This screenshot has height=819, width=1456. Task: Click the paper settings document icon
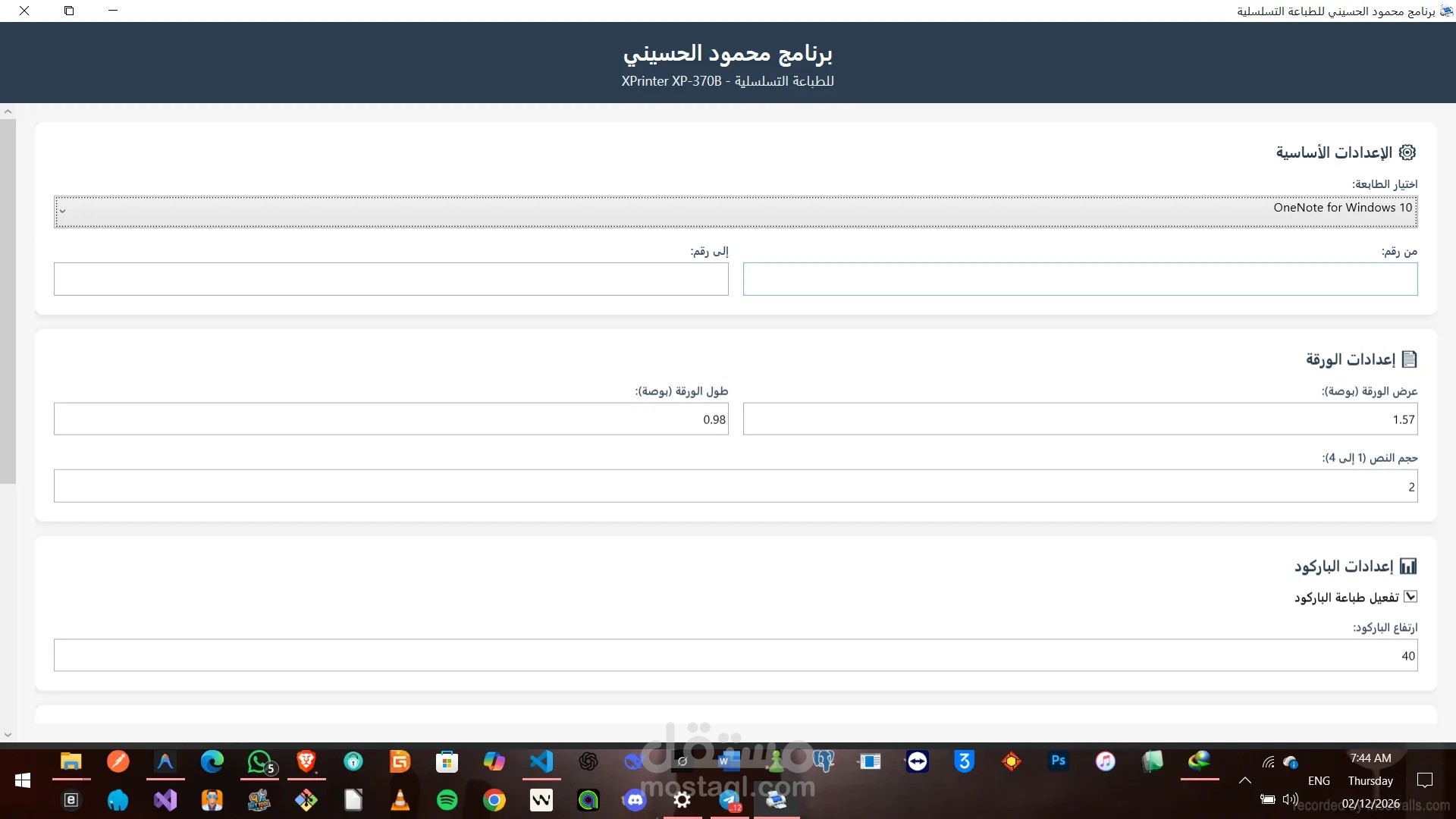1409,359
